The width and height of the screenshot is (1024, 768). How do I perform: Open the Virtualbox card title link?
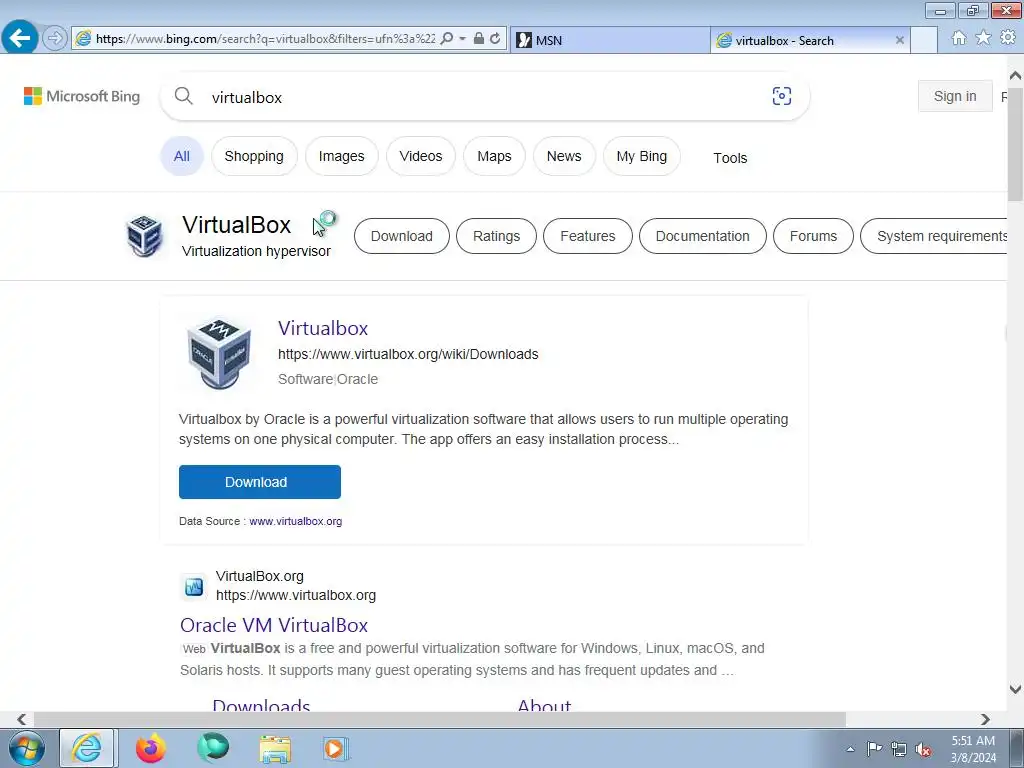point(323,328)
